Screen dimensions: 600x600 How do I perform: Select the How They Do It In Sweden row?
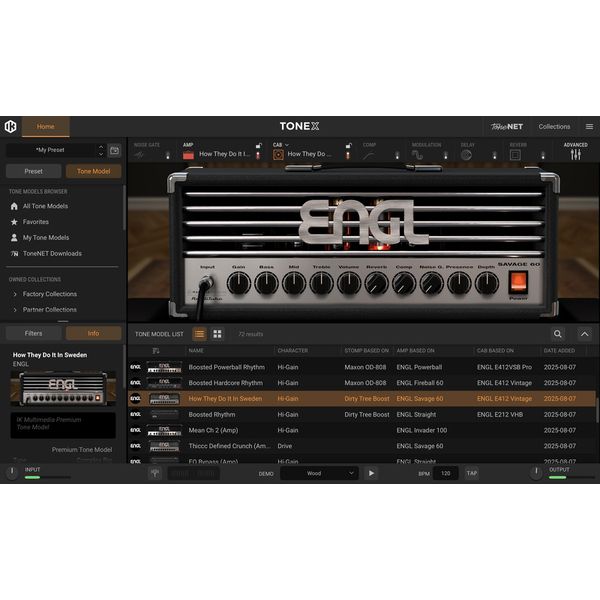(362, 398)
